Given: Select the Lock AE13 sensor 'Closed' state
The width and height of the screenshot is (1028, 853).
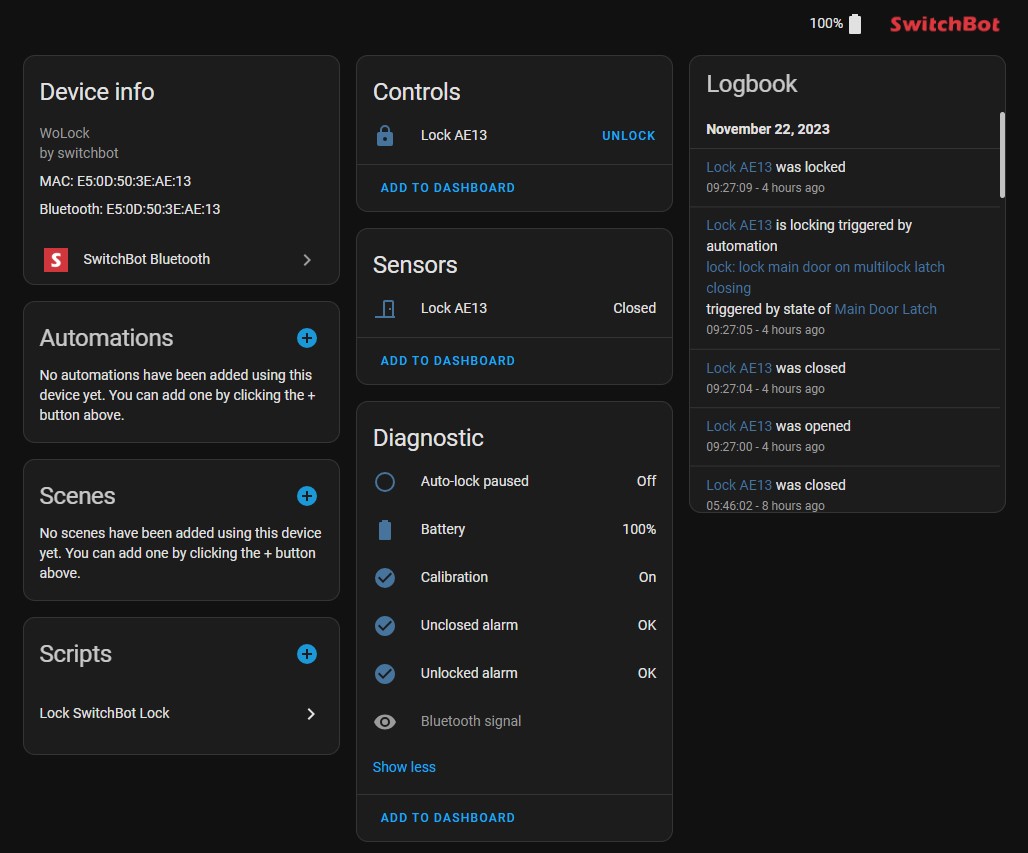Looking at the screenshot, I should tap(634, 308).
